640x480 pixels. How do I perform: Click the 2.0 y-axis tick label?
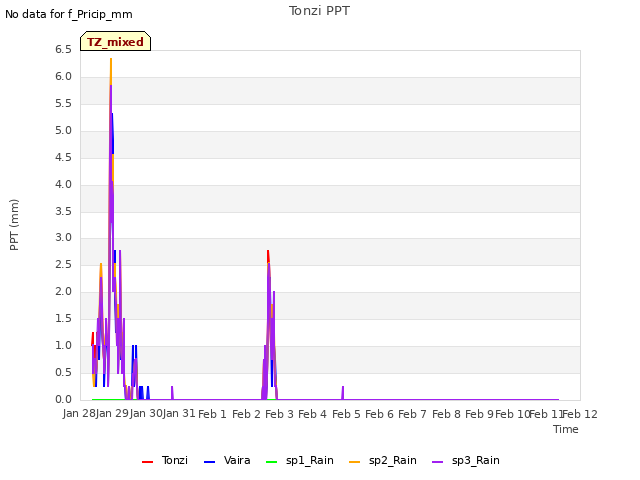63,291
